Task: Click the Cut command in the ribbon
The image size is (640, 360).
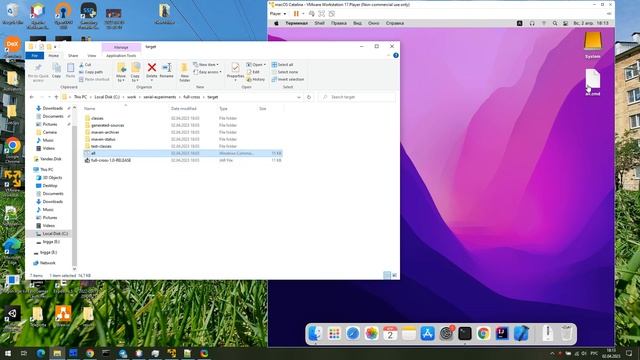Action: (85, 64)
